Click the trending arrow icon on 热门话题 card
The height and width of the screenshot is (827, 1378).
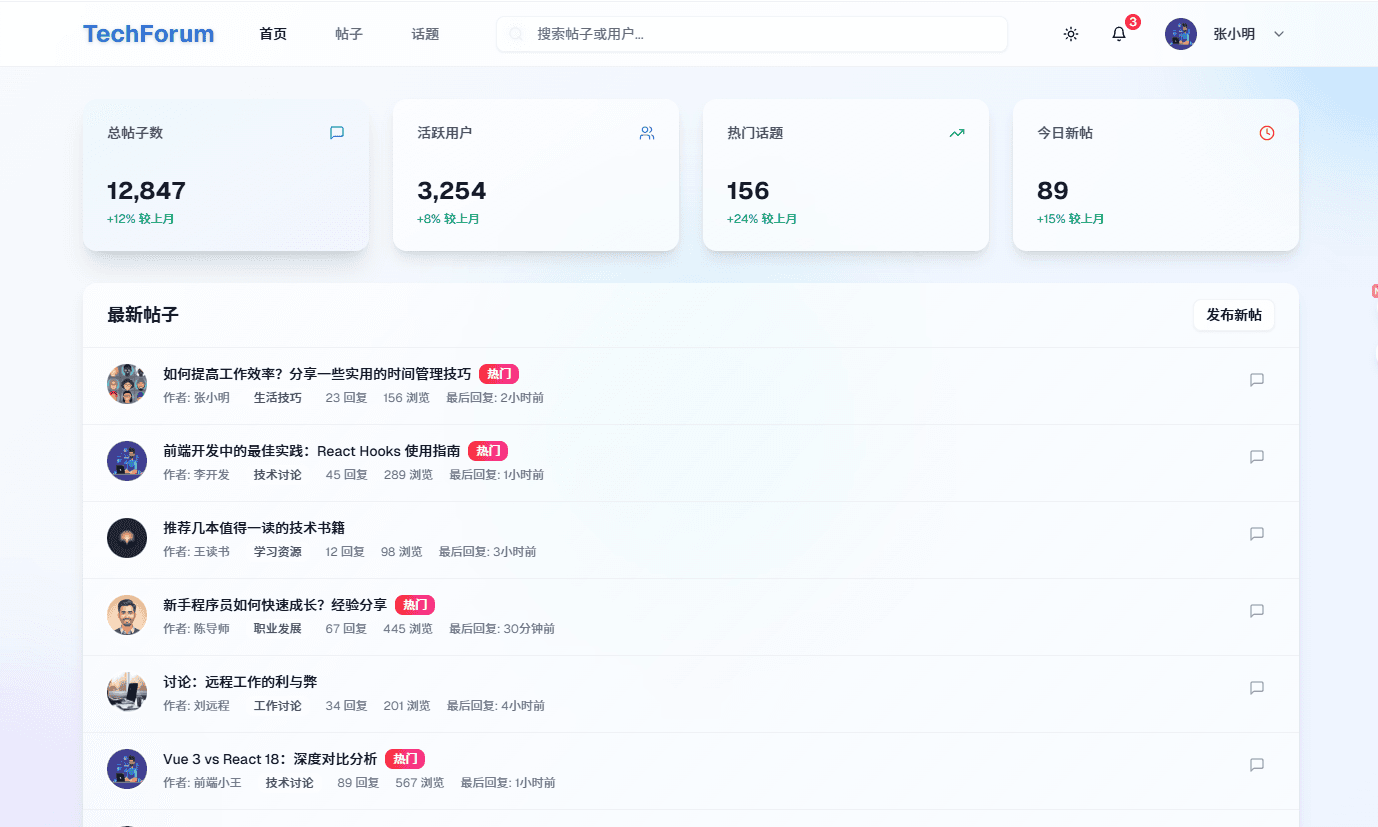click(x=957, y=132)
